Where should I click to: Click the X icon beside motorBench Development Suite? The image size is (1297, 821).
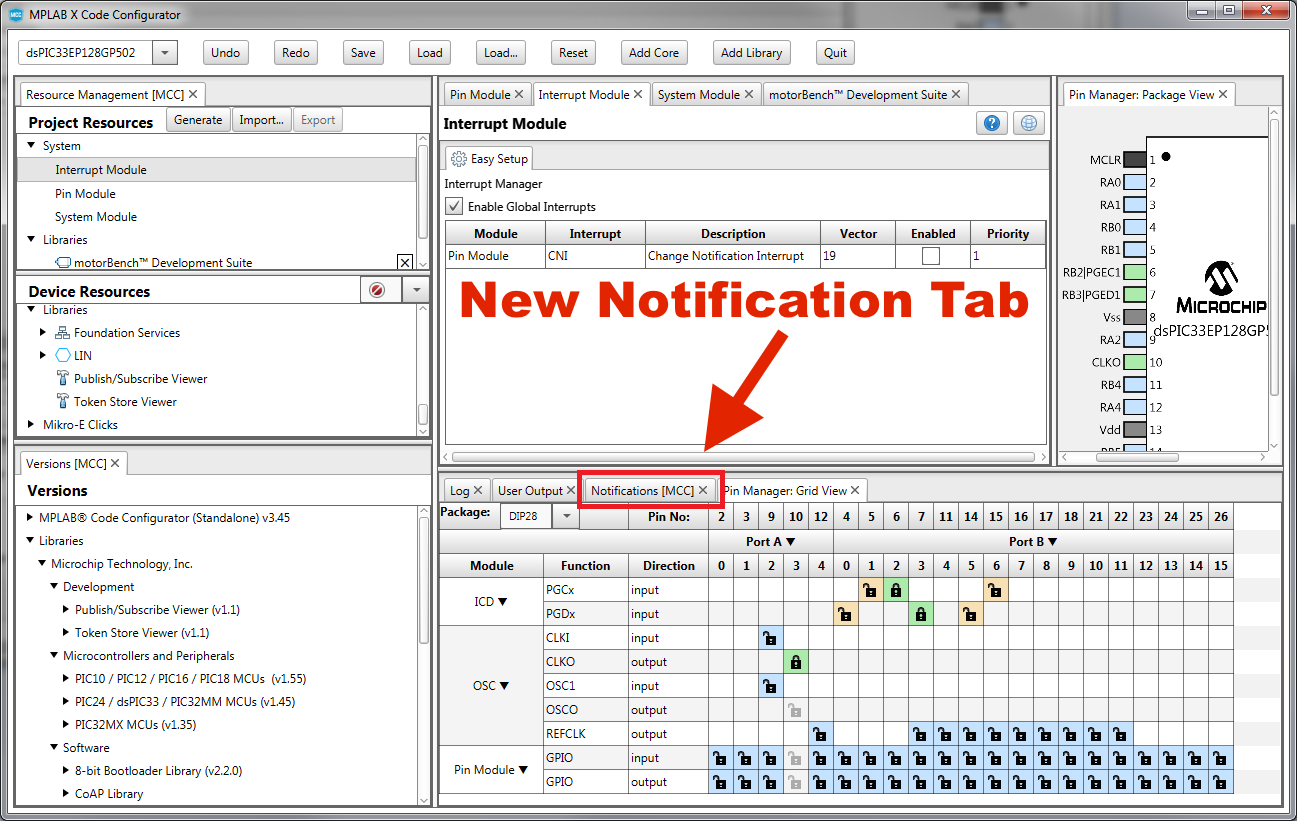coord(404,262)
